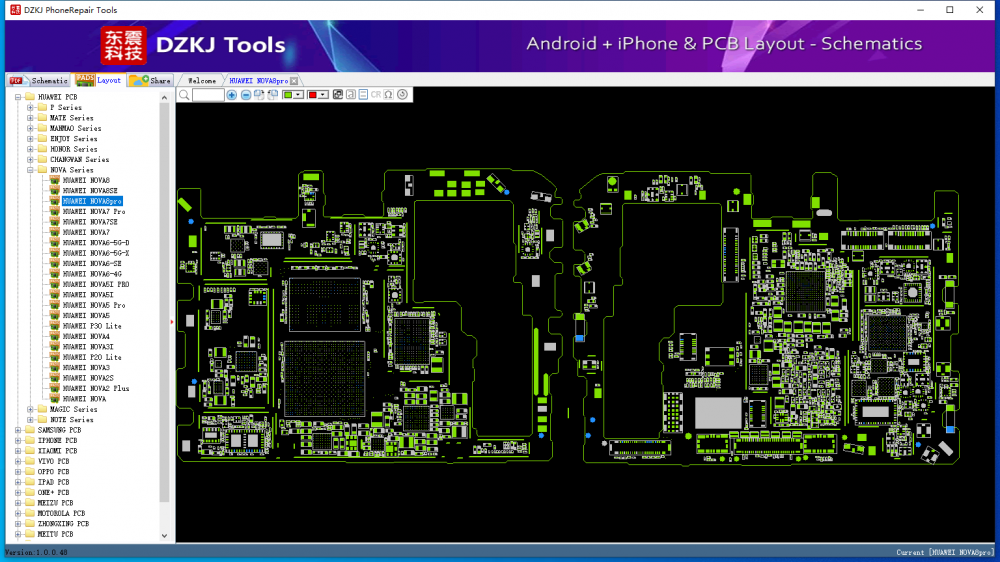
Task: Click the rotate clockwise board icon
Action: pyautogui.click(x=259, y=95)
